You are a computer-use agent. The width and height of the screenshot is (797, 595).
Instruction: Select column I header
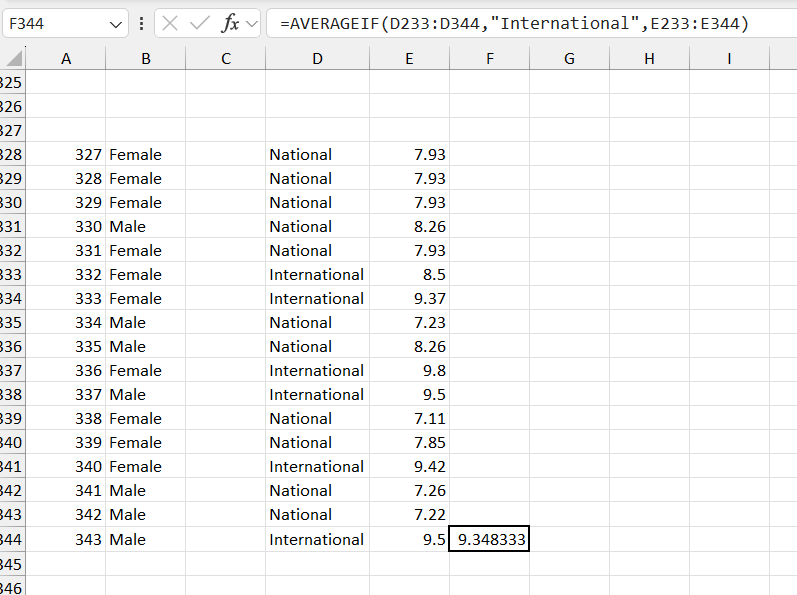point(729,59)
